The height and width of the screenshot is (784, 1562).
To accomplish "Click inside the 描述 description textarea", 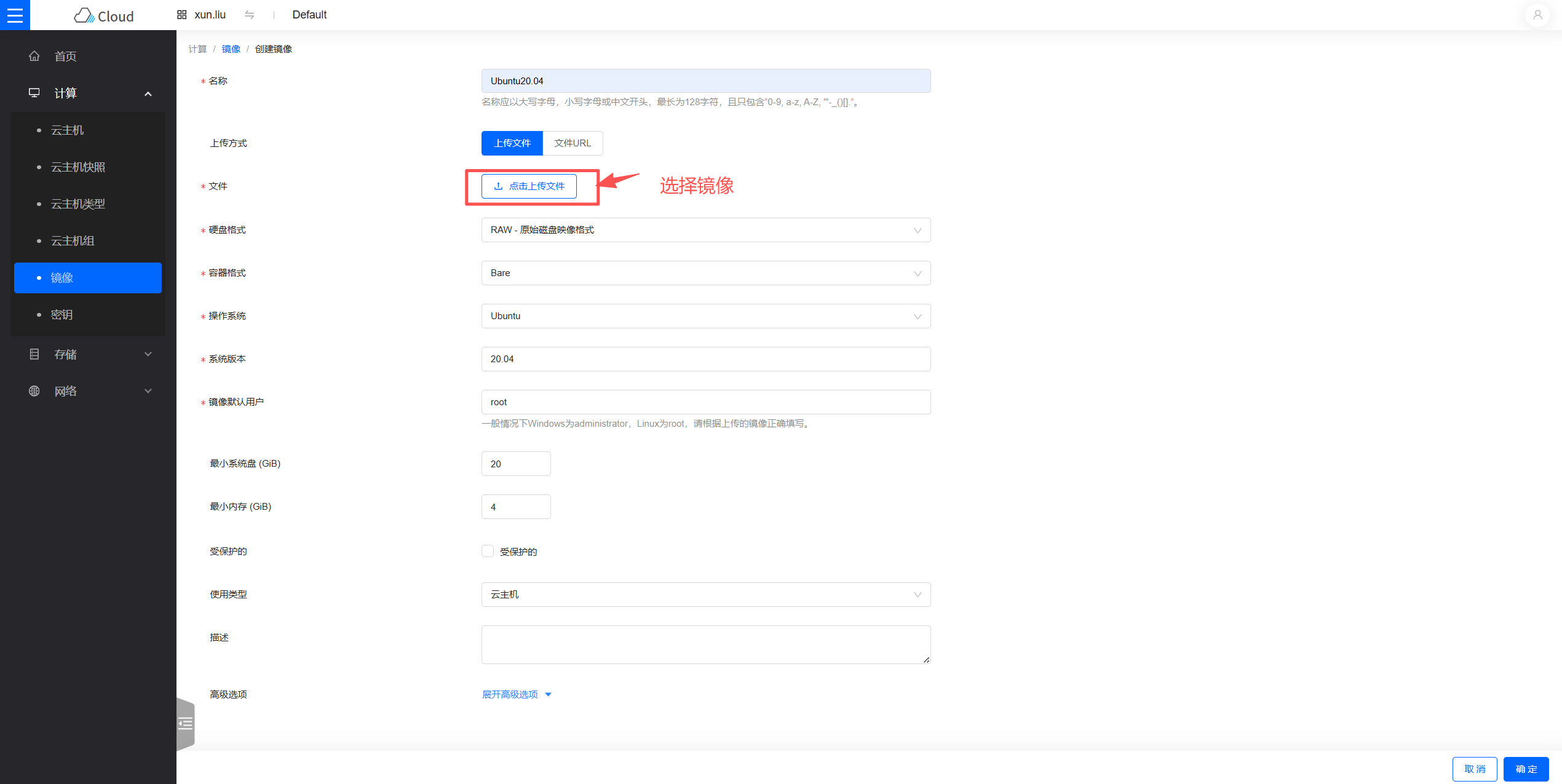I will (x=705, y=644).
